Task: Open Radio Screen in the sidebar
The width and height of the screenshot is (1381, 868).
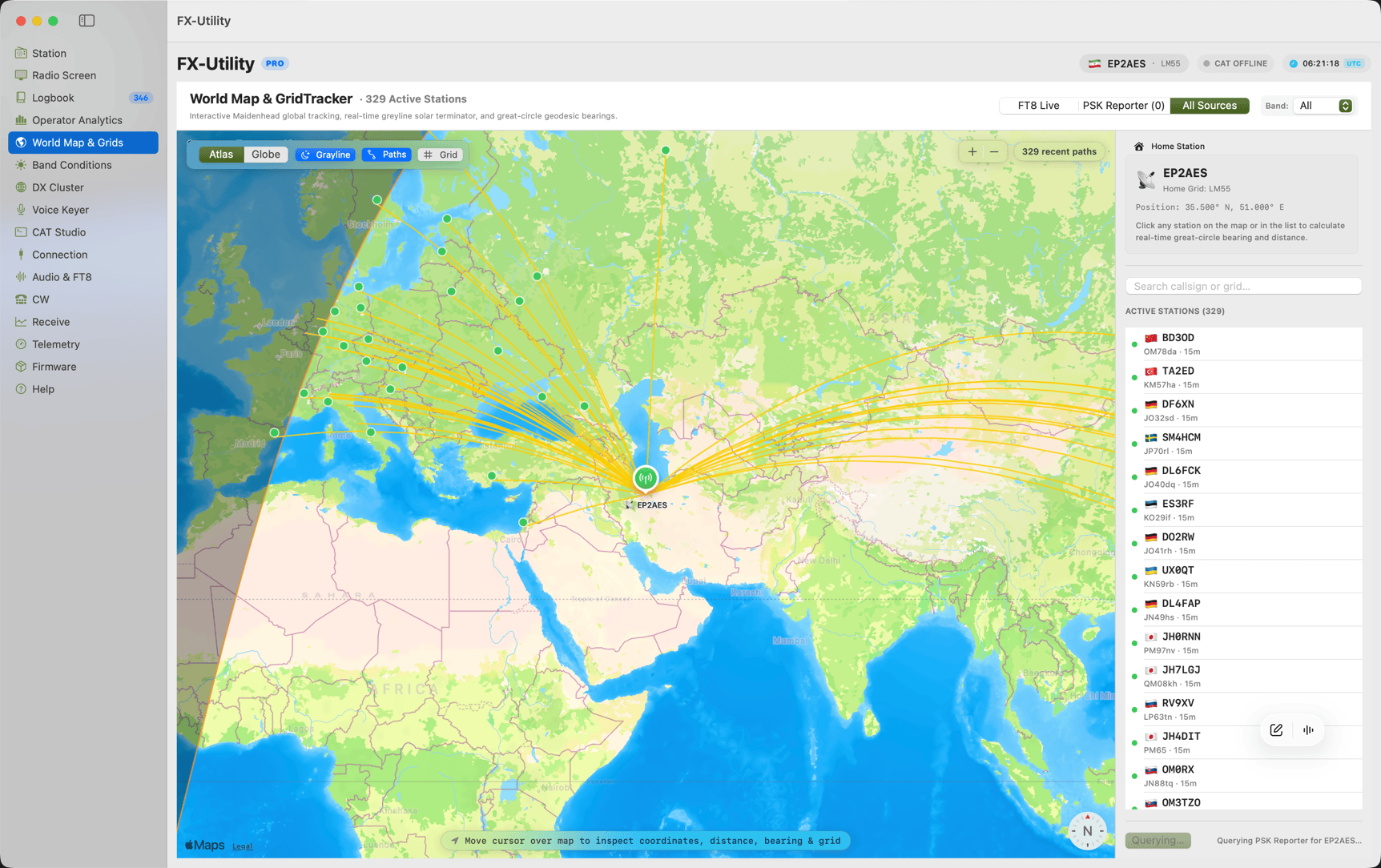Action: (x=83, y=75)
